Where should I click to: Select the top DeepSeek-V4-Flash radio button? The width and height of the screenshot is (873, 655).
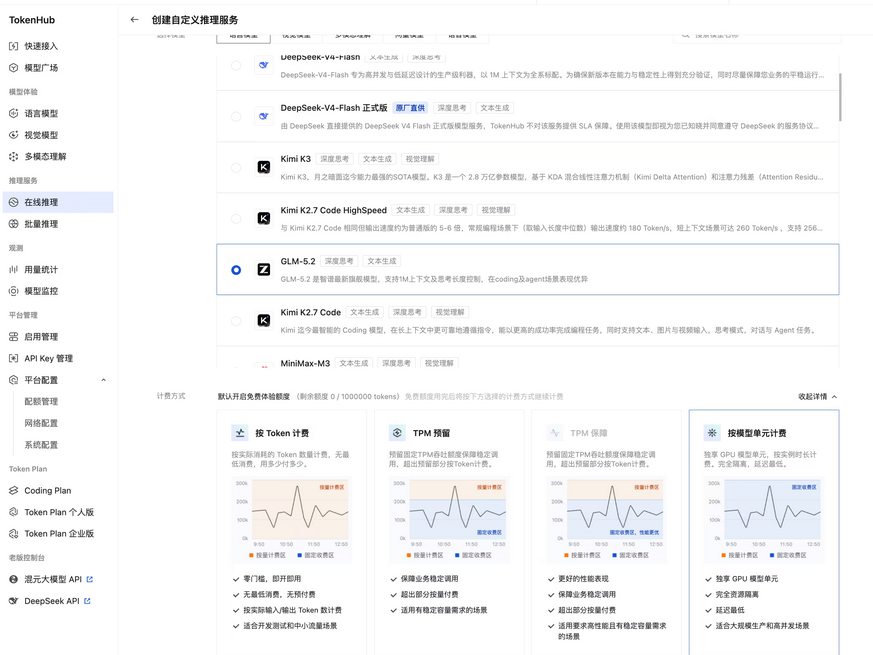236,65
